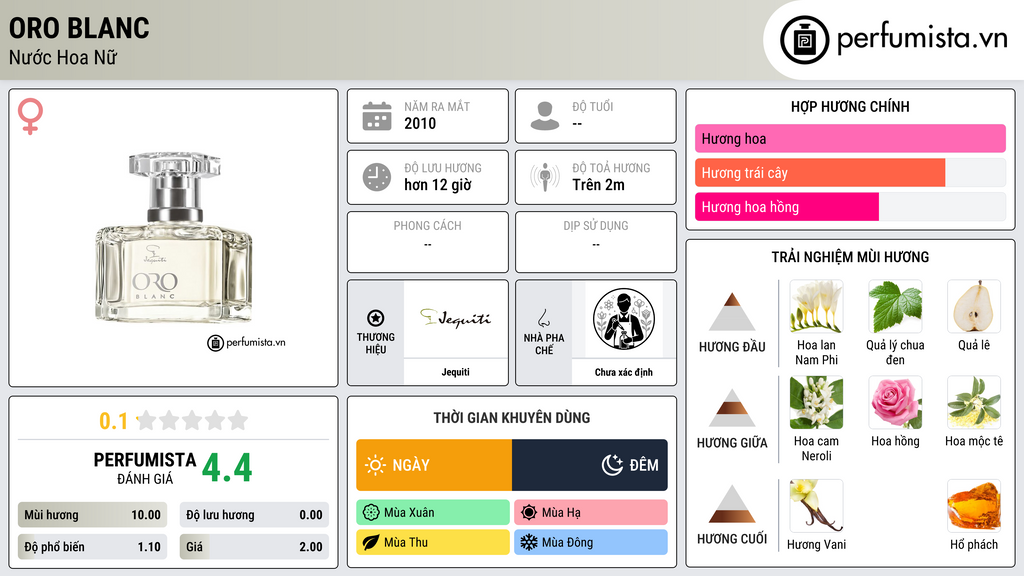Click the Trải Nghiệm Mùi Hương heading

click(850, 257)
